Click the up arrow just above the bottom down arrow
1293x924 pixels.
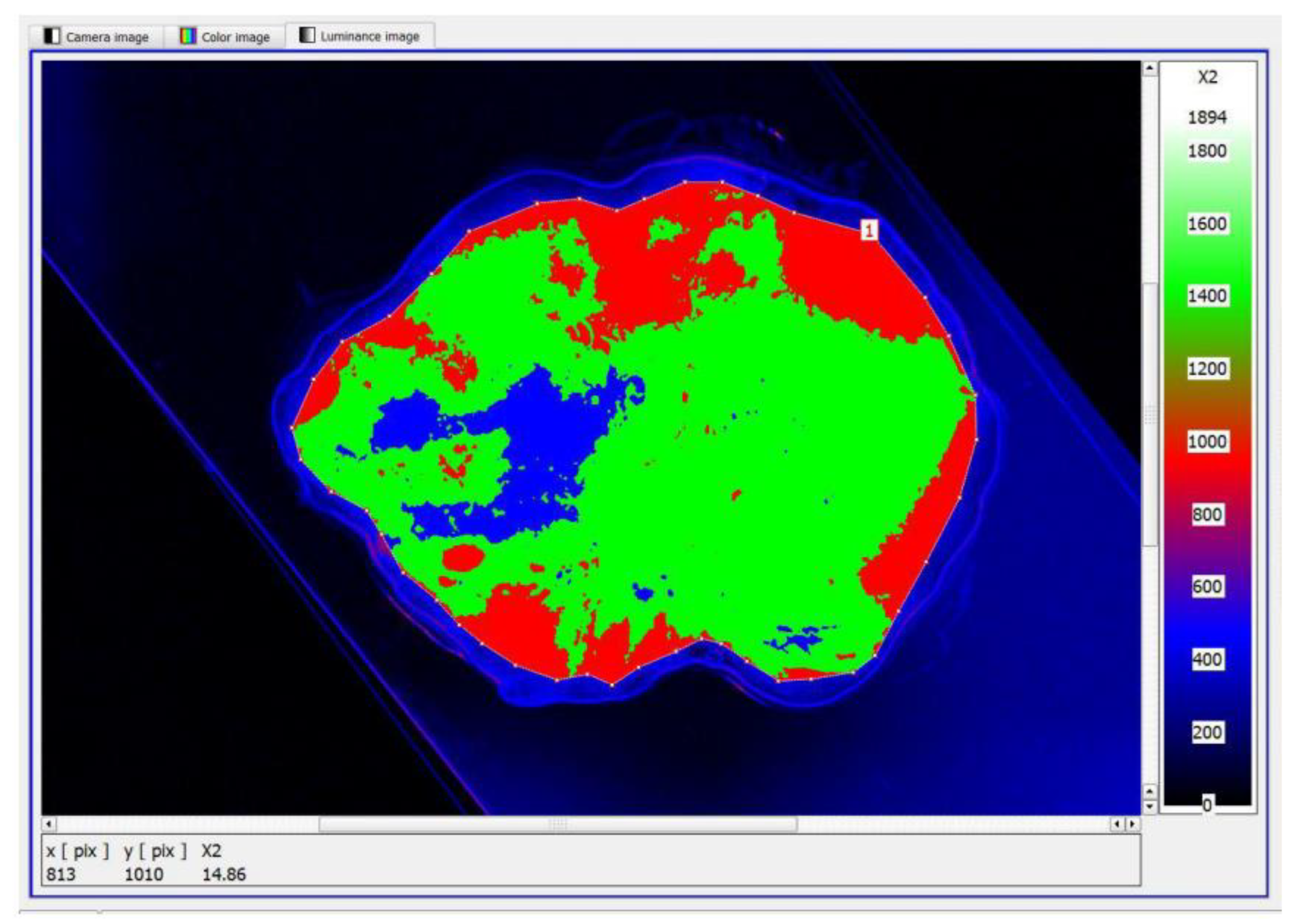coord(1149,792)
